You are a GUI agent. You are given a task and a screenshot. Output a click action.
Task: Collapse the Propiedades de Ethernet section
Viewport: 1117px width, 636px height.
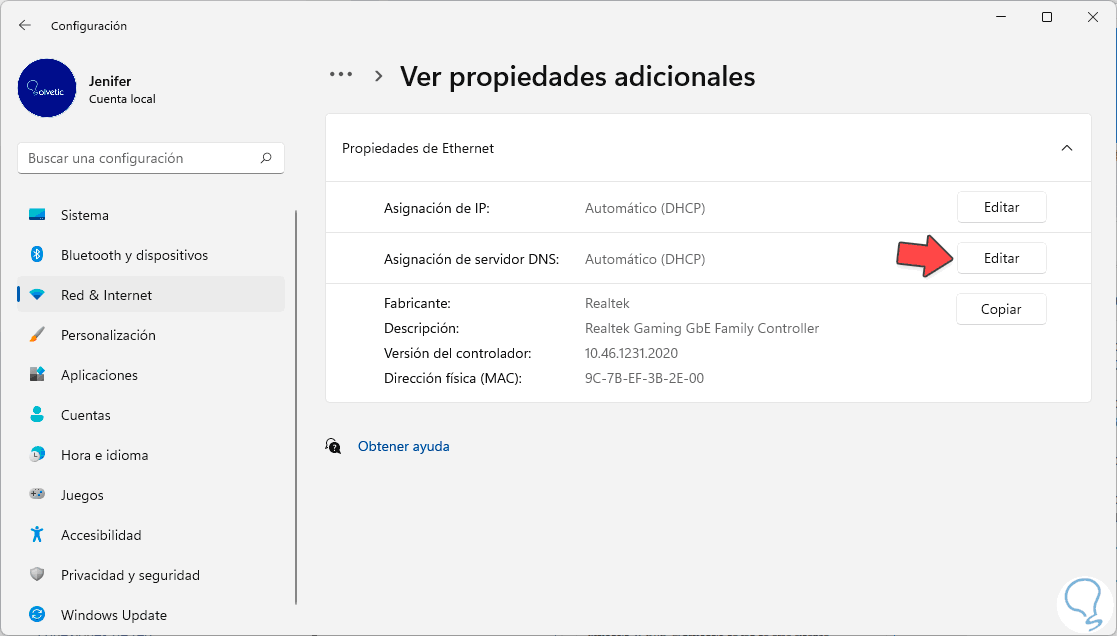tap(1066, 148)
